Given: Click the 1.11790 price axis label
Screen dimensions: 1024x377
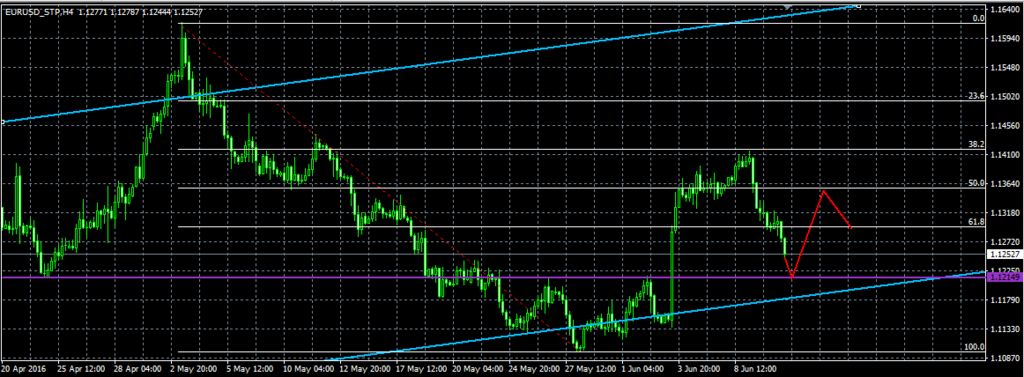Looking at the screenshot, I should 1006,301.
